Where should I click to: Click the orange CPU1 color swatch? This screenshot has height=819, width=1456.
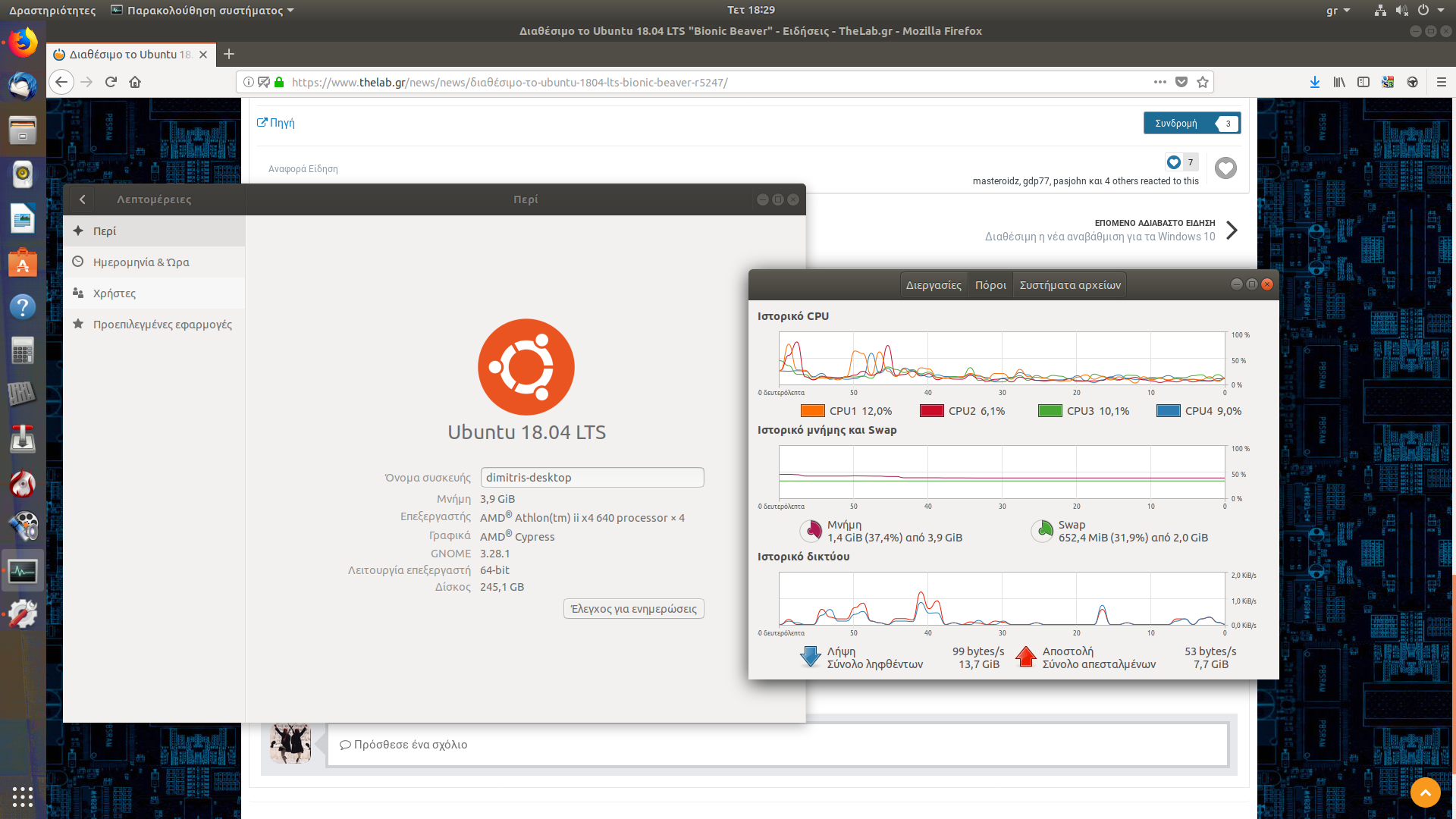click(812, 411)
